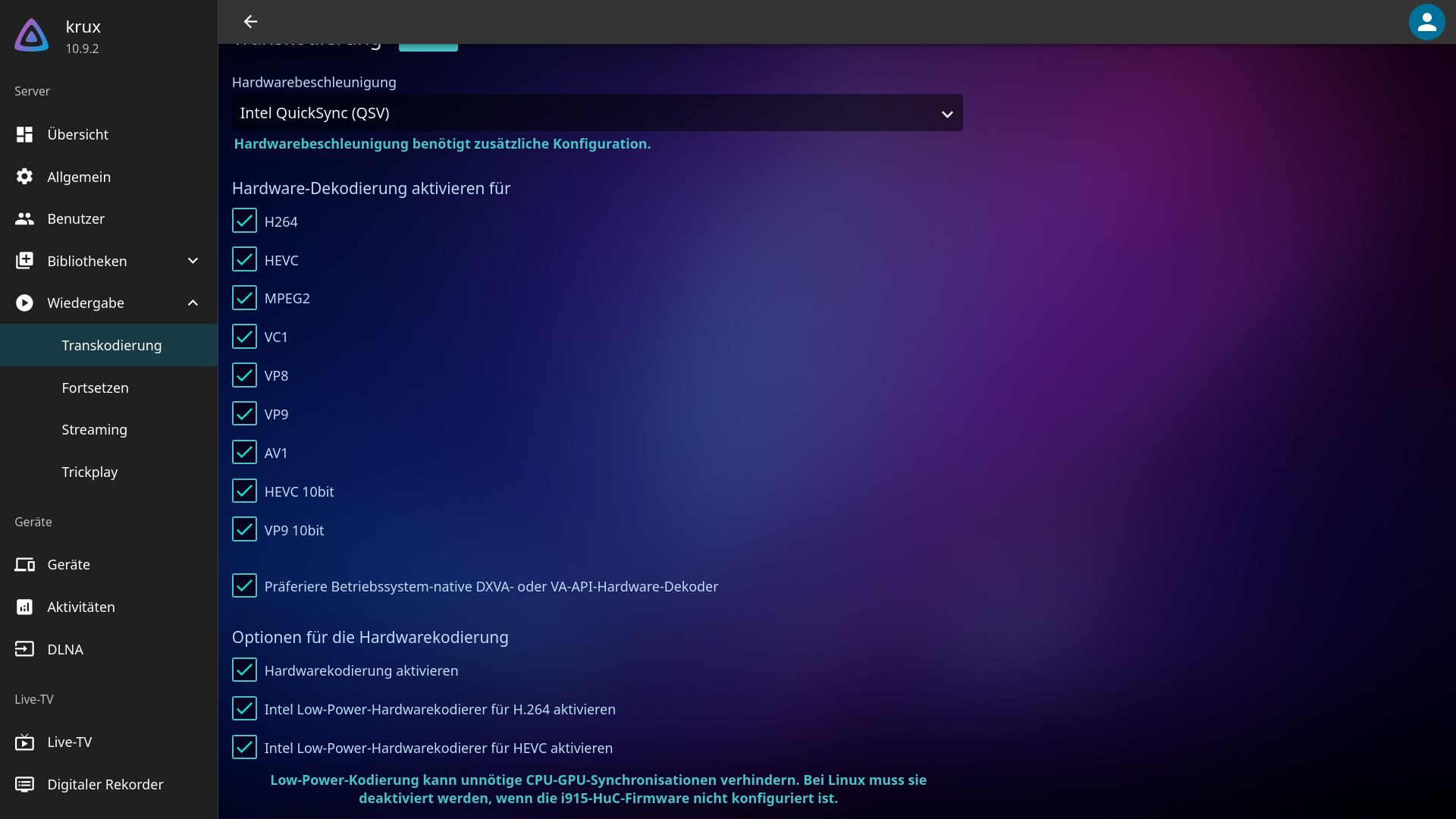Screen dimensions: 1456x819
Task: Disable the VC1 hardware decoding checkbox
Action: coord(243,336)
